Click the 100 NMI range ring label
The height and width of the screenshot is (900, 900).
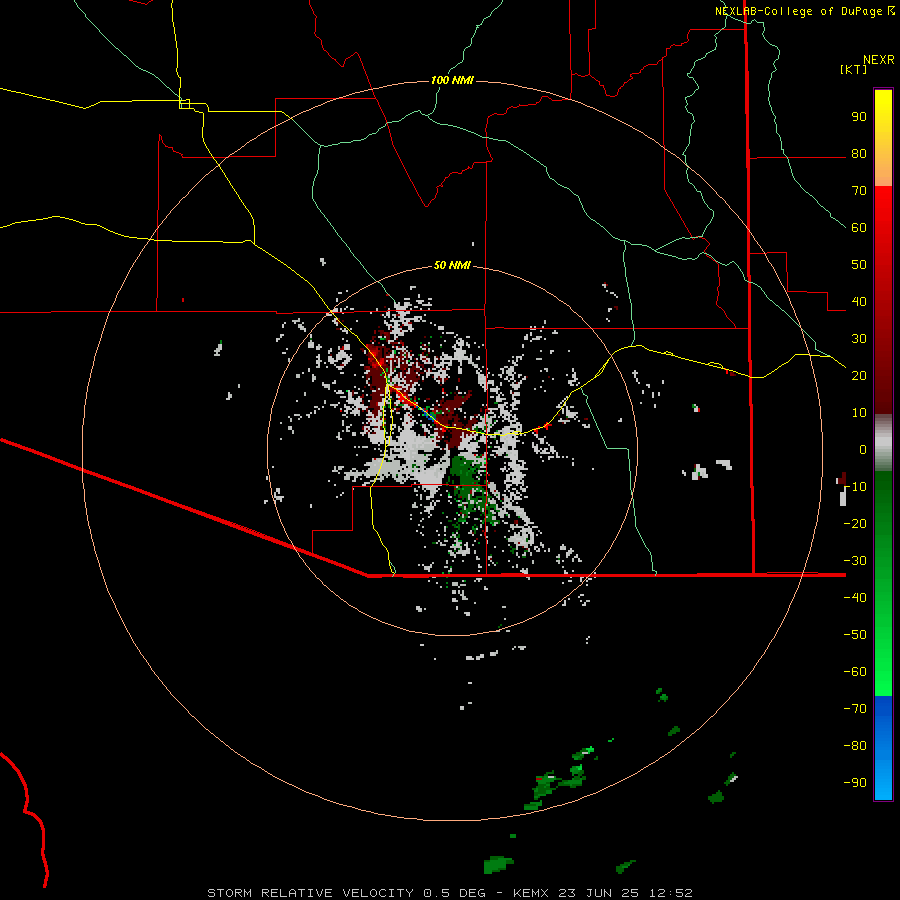452,80
